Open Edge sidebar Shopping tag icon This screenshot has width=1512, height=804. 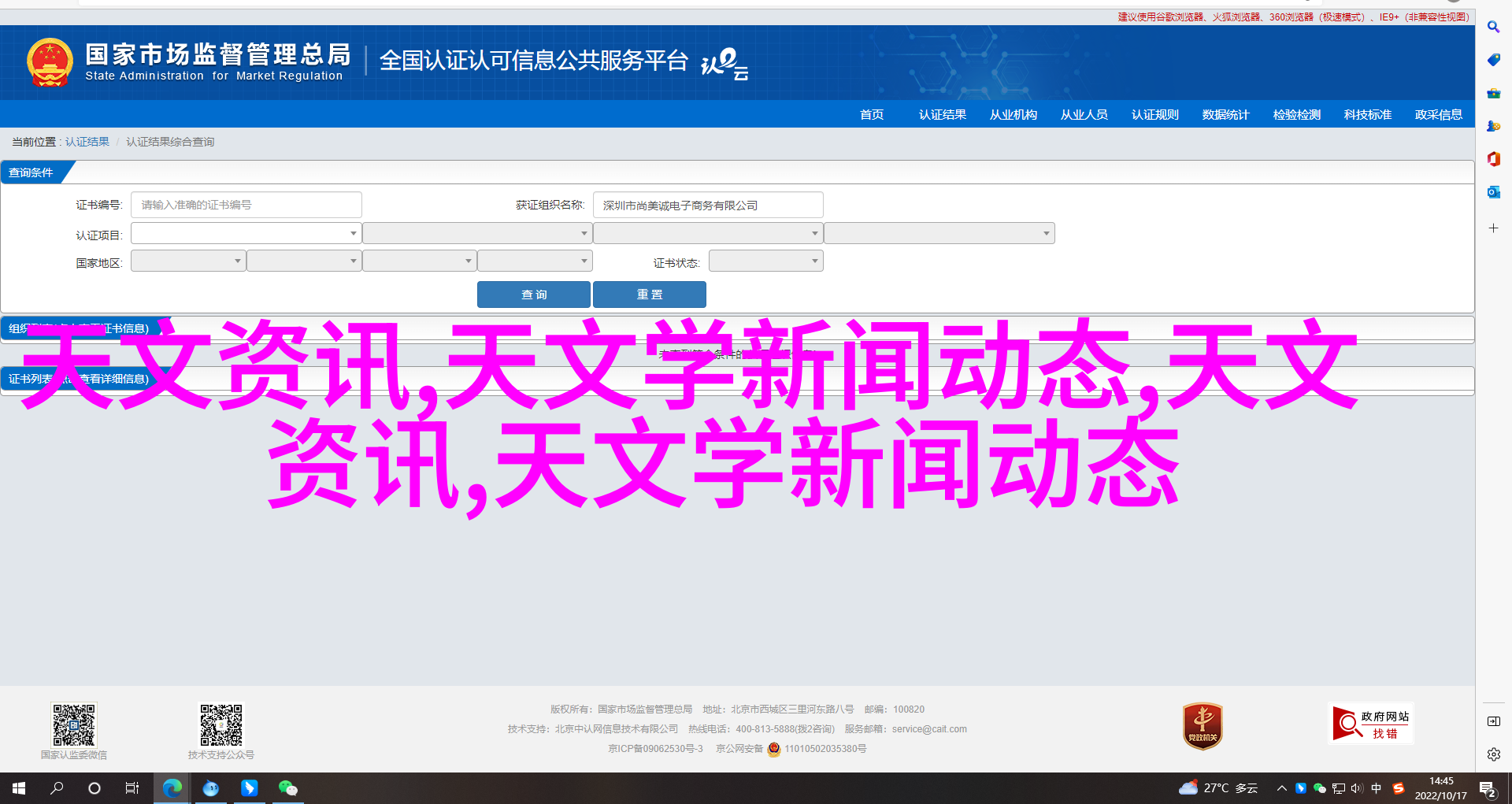click(1493, 60)
